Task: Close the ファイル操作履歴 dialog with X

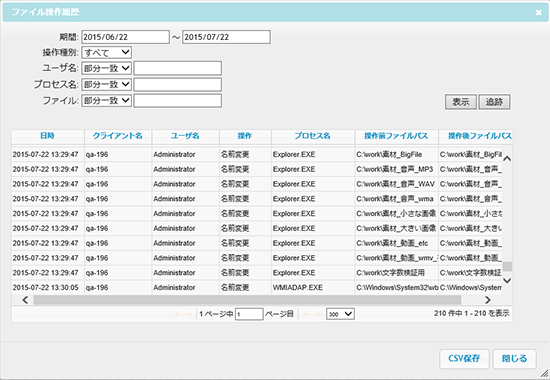Action: pos(538,13)
